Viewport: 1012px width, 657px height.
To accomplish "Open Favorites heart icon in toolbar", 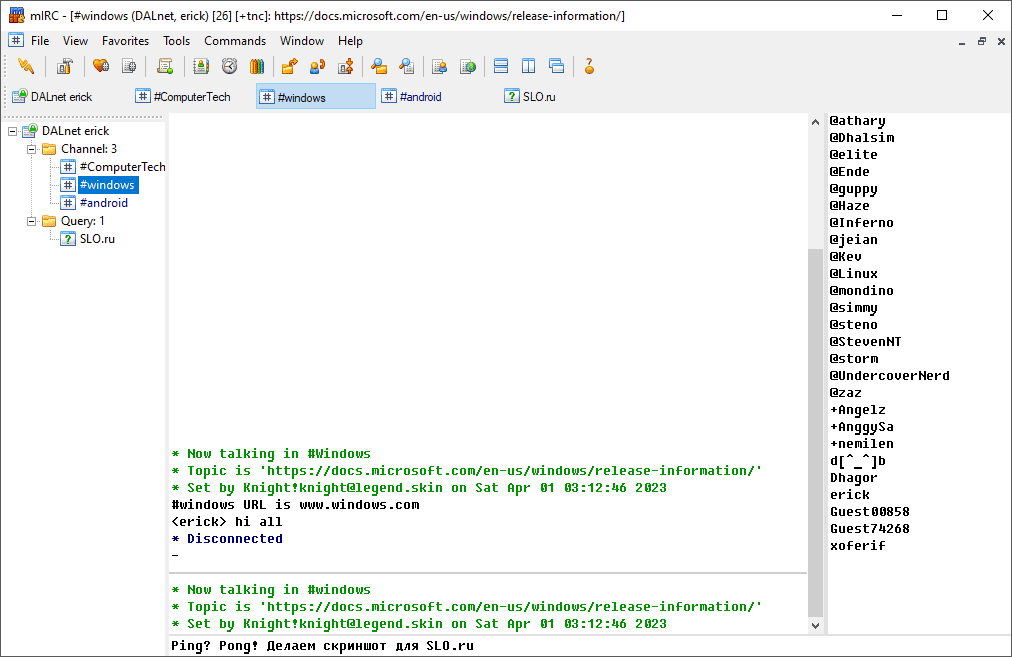I will click(x=101, y=66).
